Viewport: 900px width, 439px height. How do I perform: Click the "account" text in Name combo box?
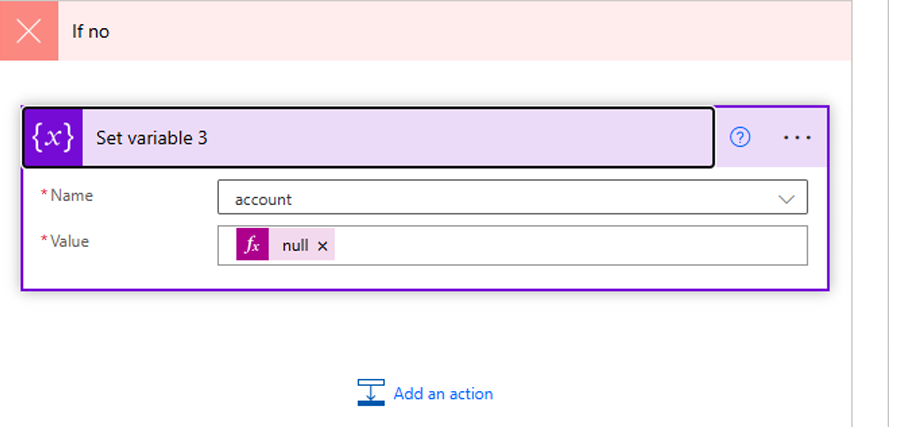point(264,199)
